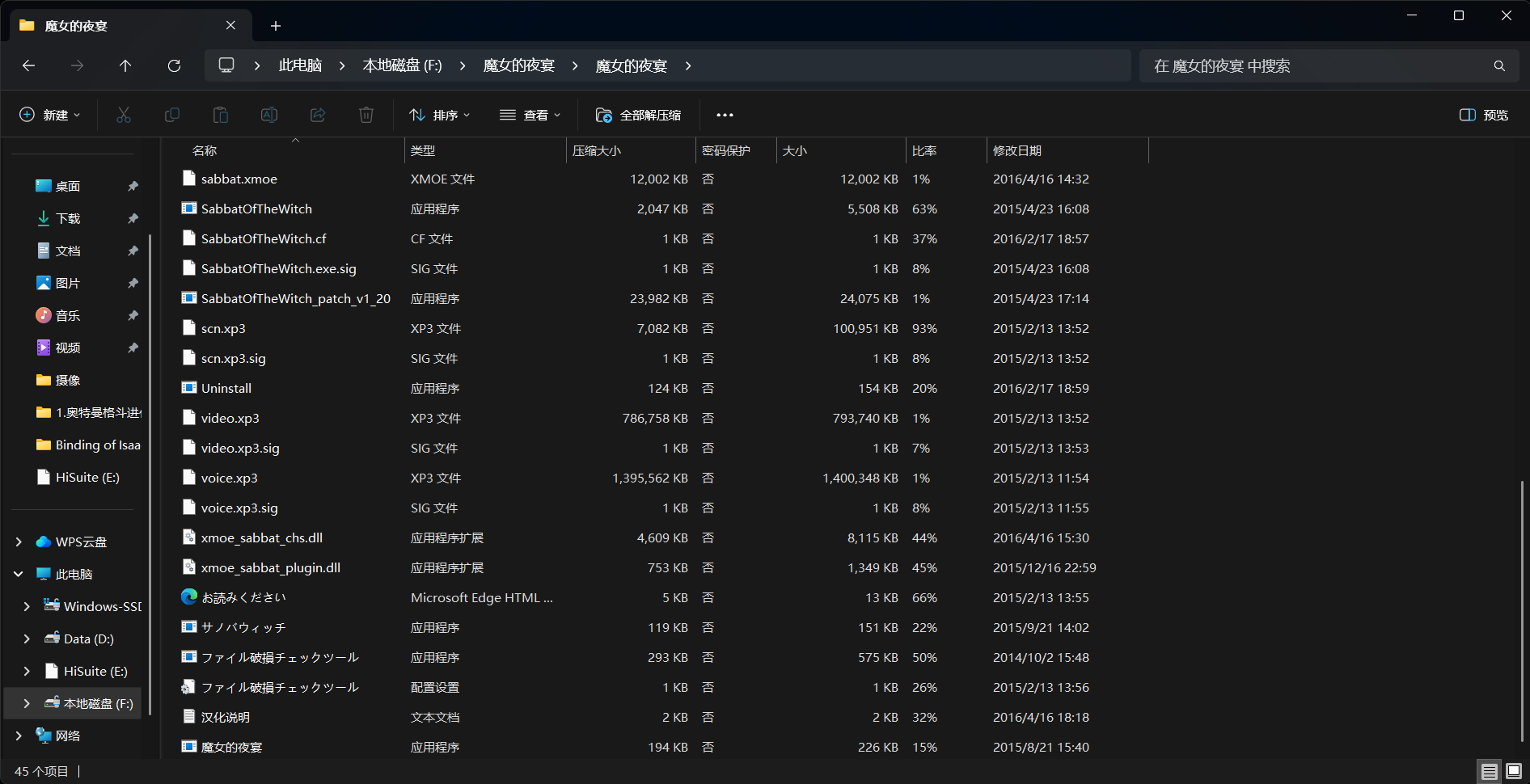This screenshot has height=784, width=1530.
Task: Expand the WPS云盘 tree node
Action: [x=19, y=542]
